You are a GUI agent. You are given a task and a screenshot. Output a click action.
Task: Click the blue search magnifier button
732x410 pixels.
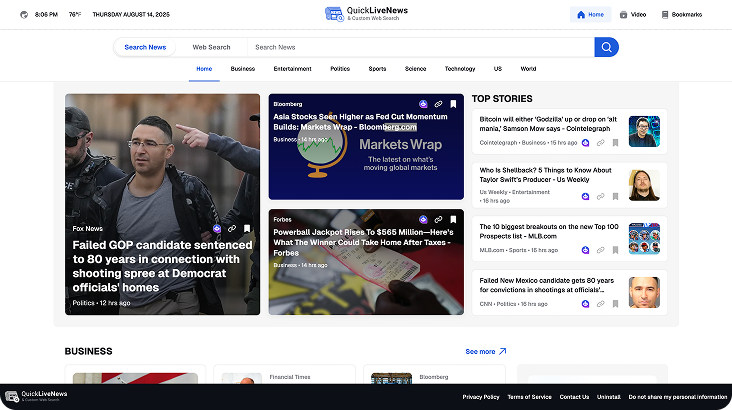tap(606, 47)
